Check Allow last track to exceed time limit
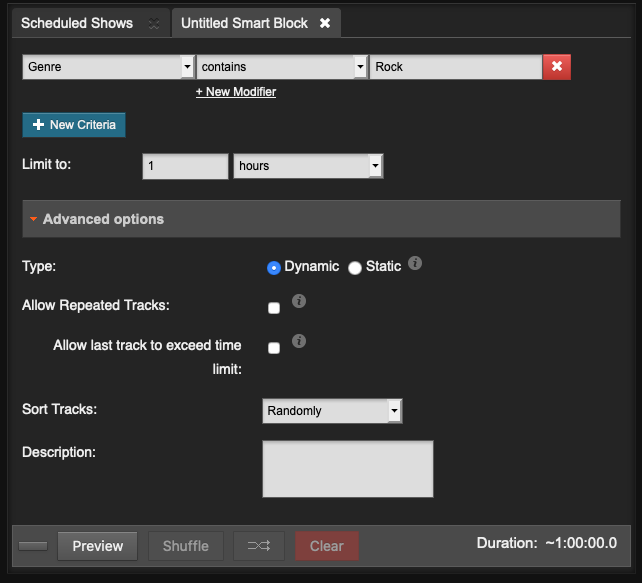 click(x=274, y=348)
